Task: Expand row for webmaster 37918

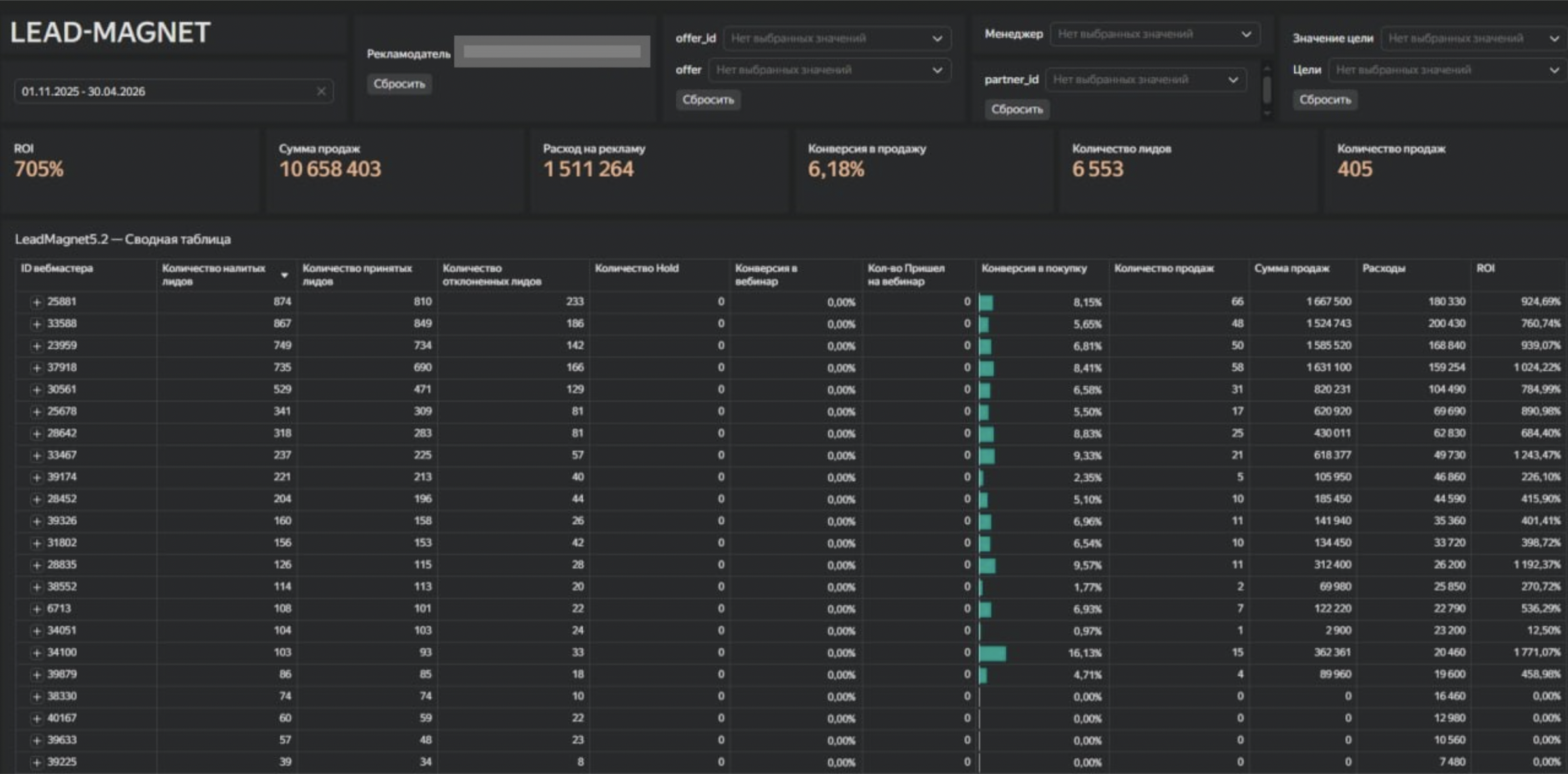Action: [x=36, y=368]
